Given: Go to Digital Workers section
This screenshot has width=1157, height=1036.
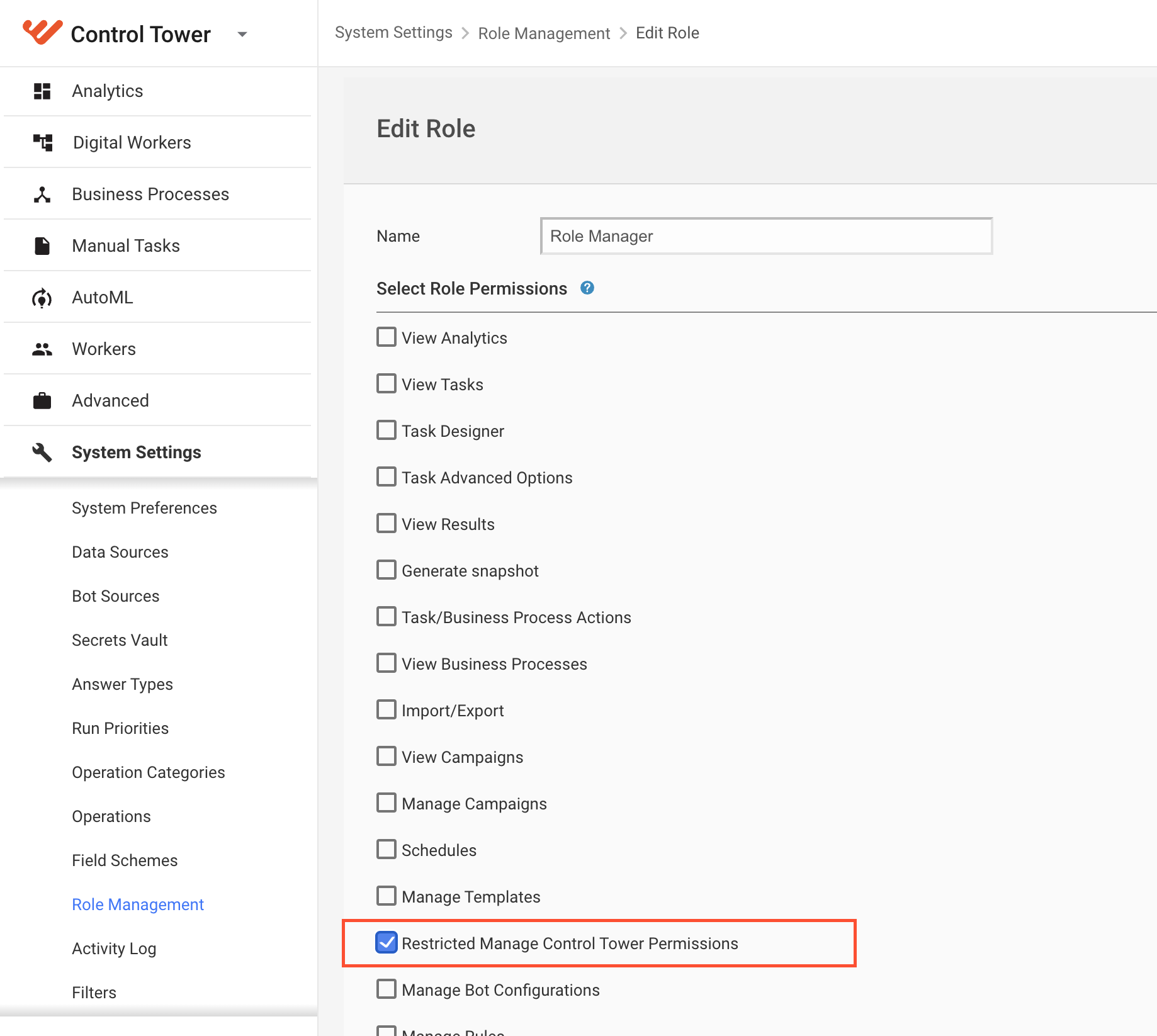Looking at the screenshot, I should click(132, 143).
